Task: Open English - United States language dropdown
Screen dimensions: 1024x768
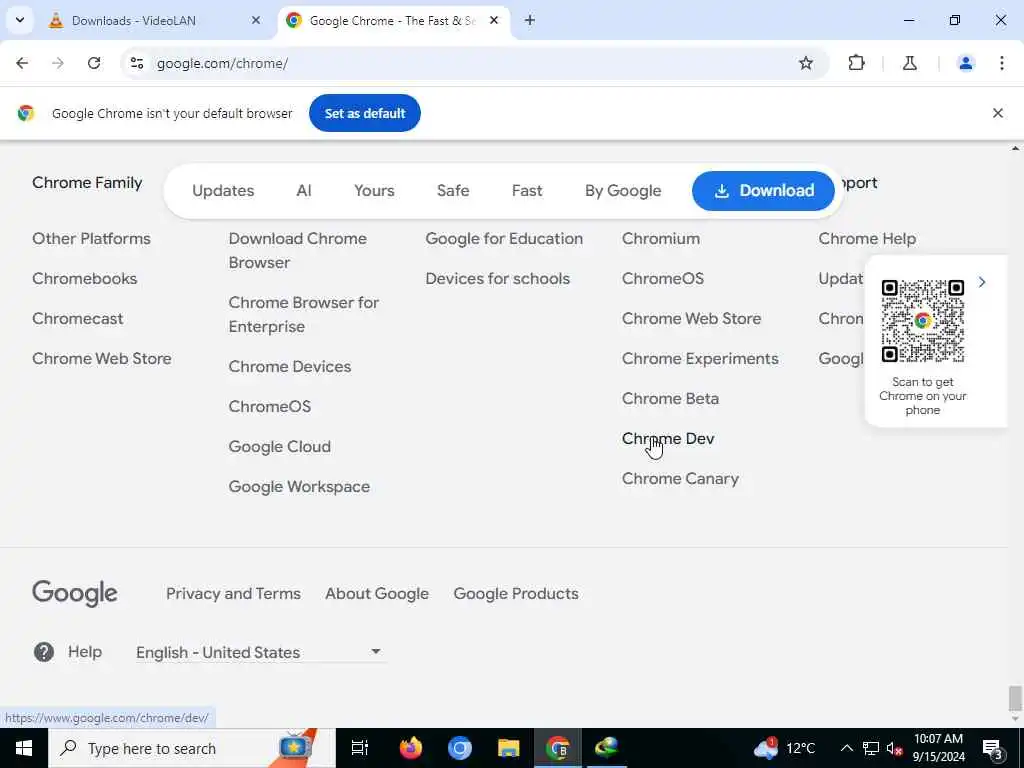Action: 259,652
